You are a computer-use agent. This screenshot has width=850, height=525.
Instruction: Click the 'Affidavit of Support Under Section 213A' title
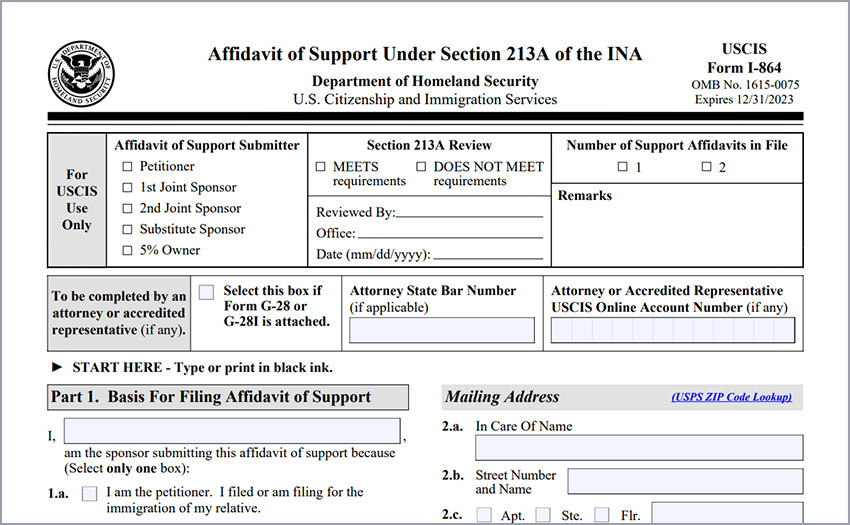[425, 54]
